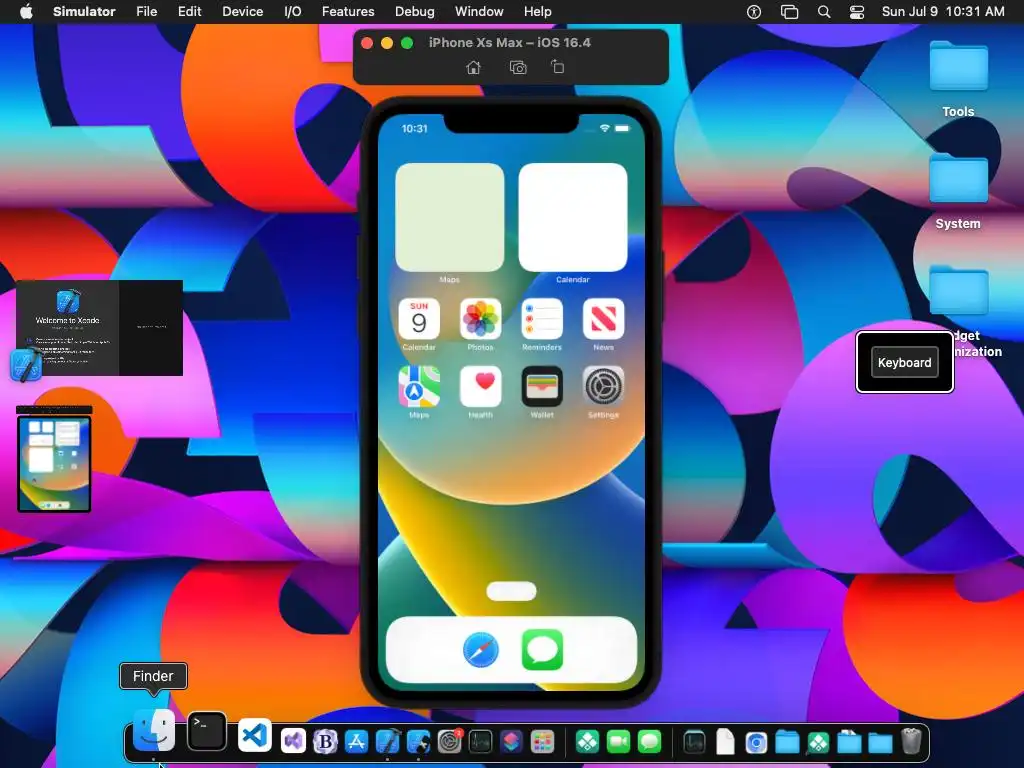This screenshot has width=1024, height=768.
Task: Open System Settings with the badge in Dock
Action: (449, 741)
